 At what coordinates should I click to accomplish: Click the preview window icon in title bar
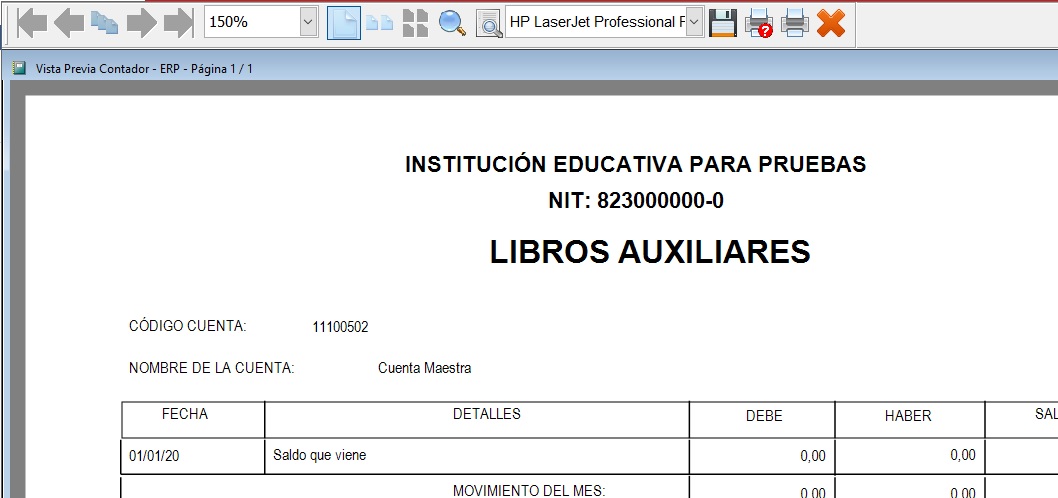point(18,68)
